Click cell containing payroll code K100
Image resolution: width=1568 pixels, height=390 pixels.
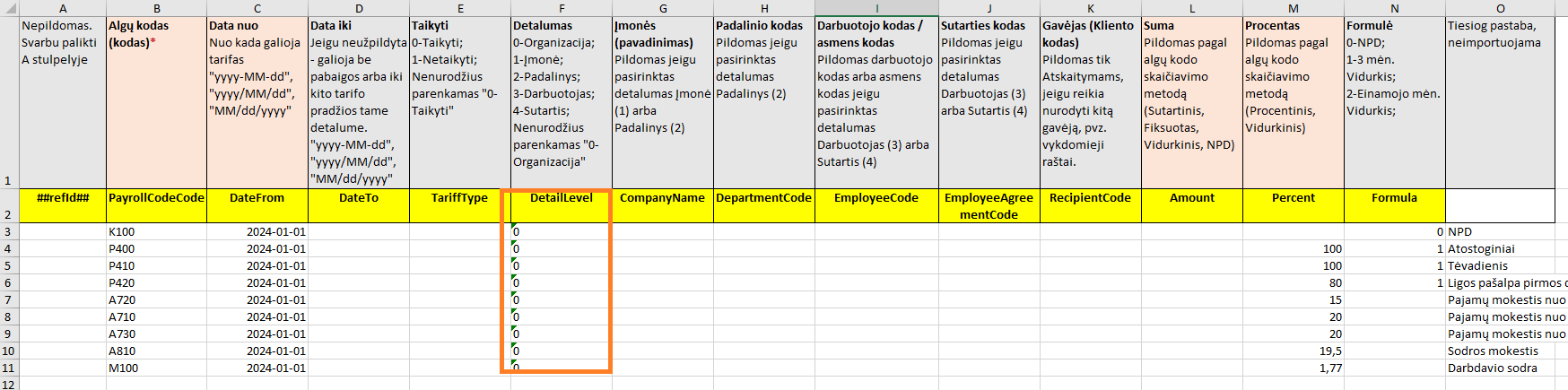156,231
